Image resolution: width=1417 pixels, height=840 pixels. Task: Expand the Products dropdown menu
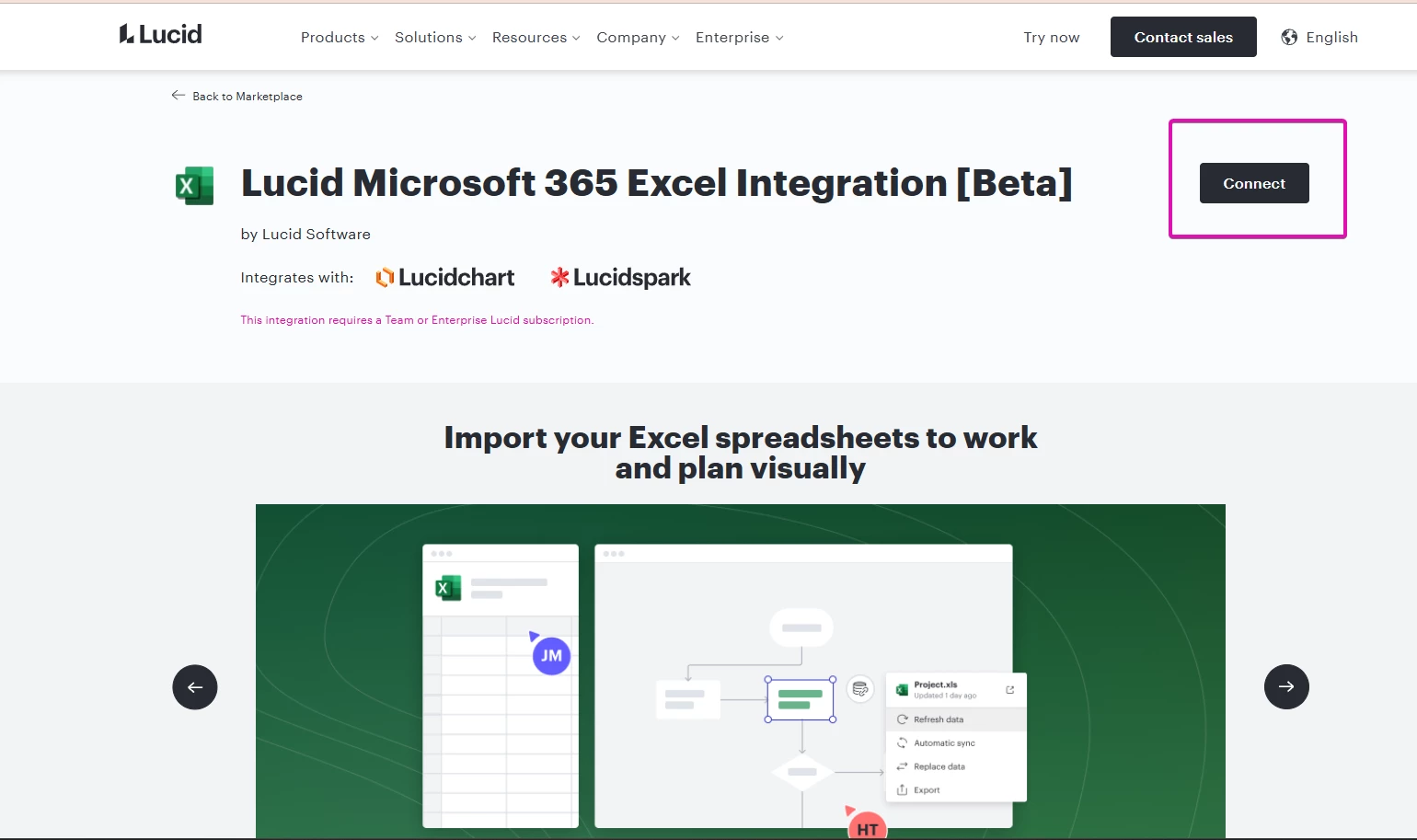340,38
